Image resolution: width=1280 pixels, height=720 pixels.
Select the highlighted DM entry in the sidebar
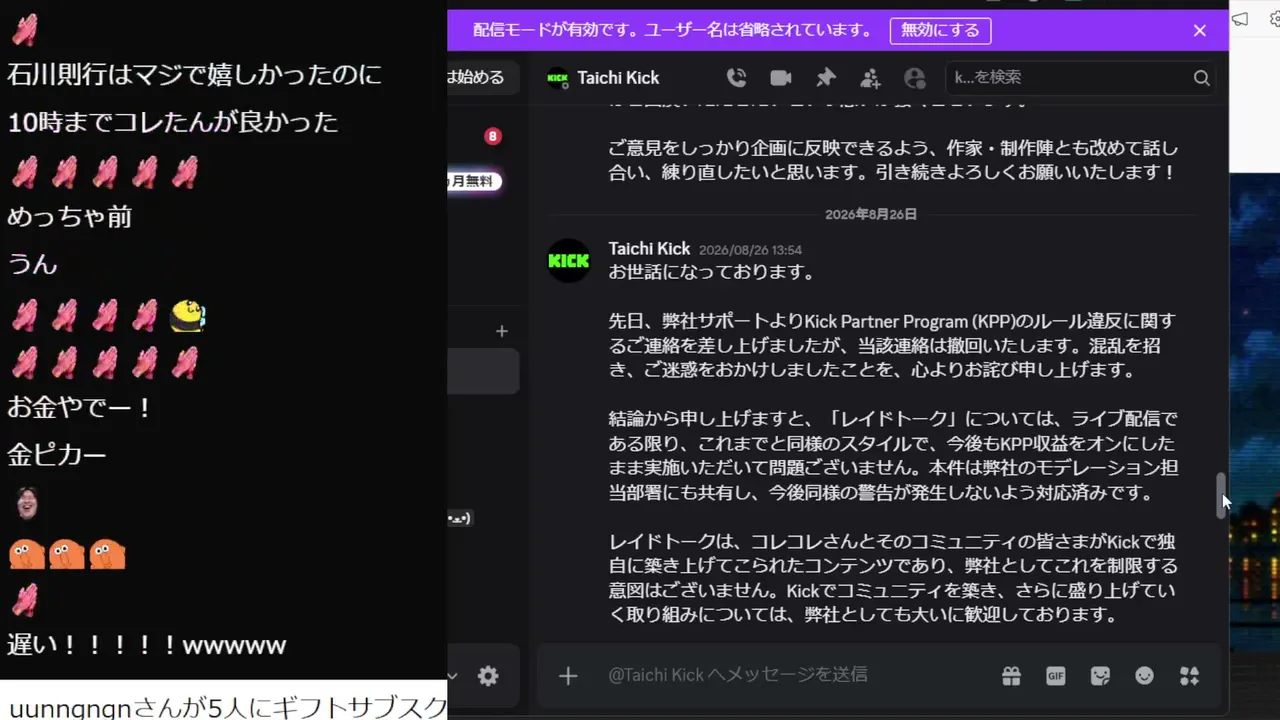[x=483, y=372]
